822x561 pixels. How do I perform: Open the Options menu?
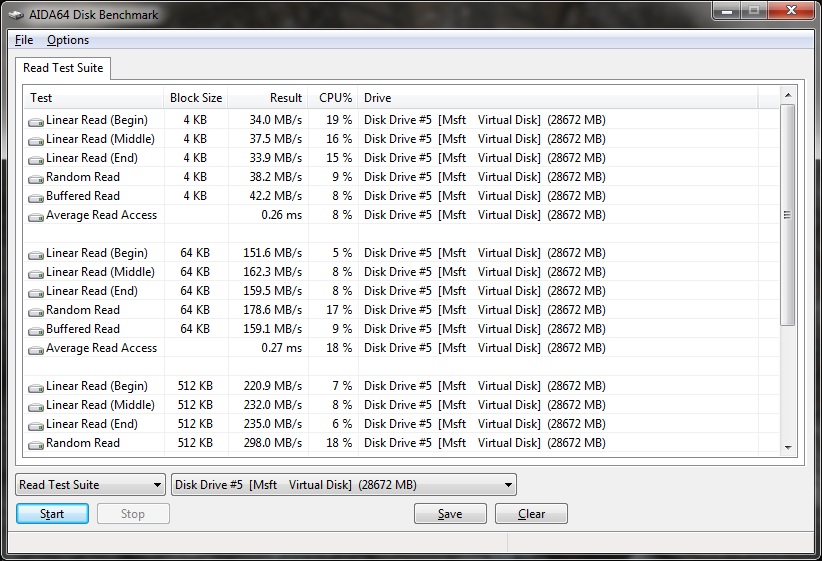(x=68, y=40)
